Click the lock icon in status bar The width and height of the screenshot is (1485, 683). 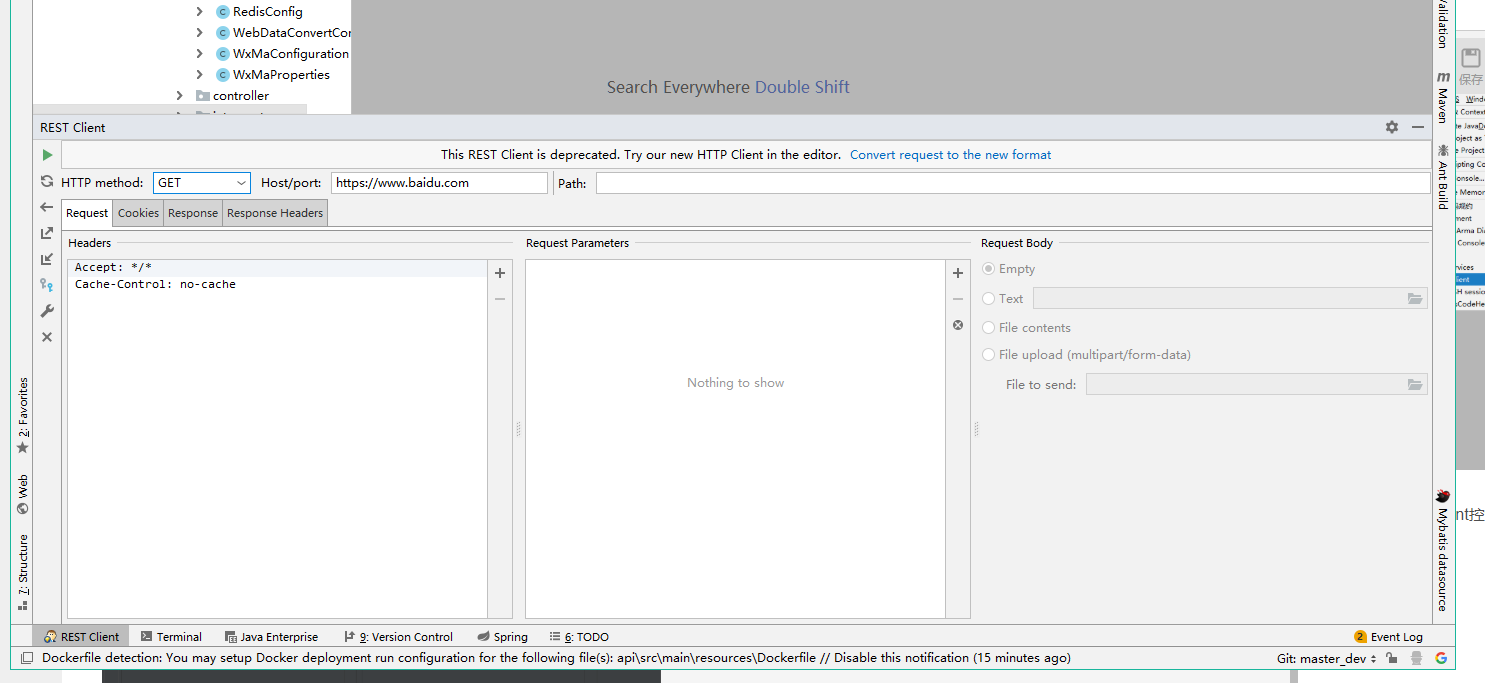coord(1391,658)
